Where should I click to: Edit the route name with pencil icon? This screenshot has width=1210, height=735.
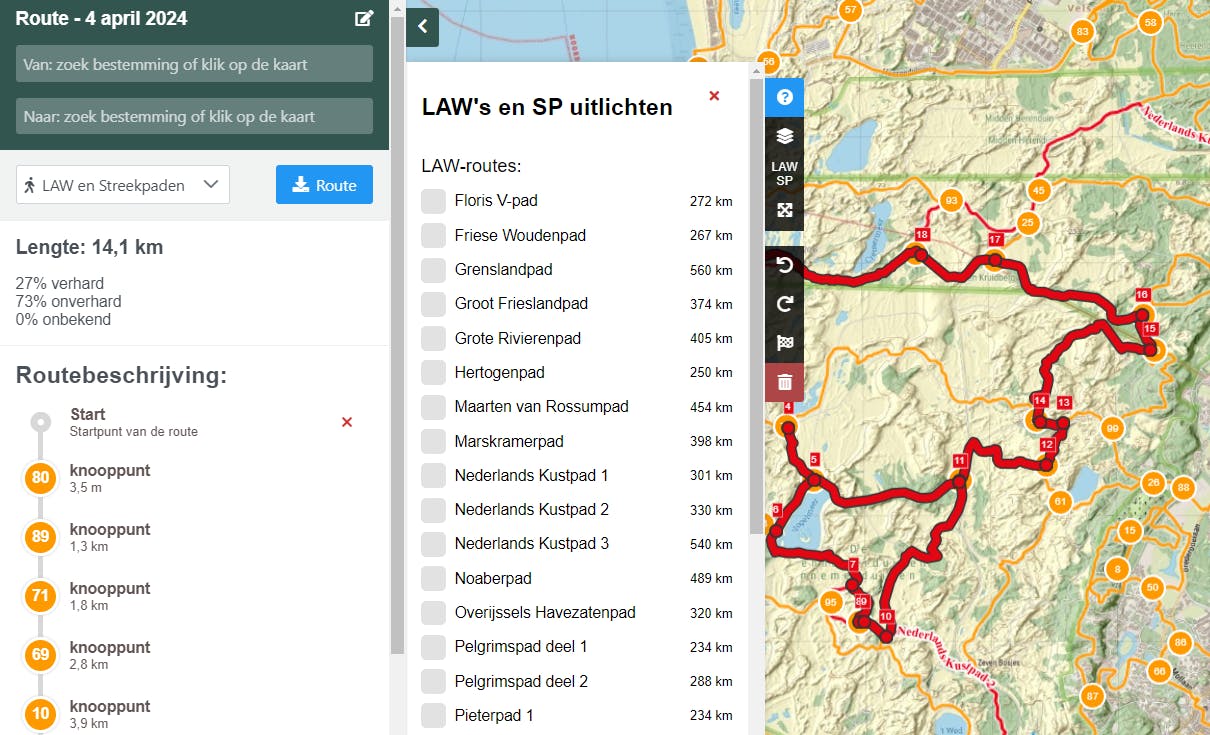click(364, 17)
